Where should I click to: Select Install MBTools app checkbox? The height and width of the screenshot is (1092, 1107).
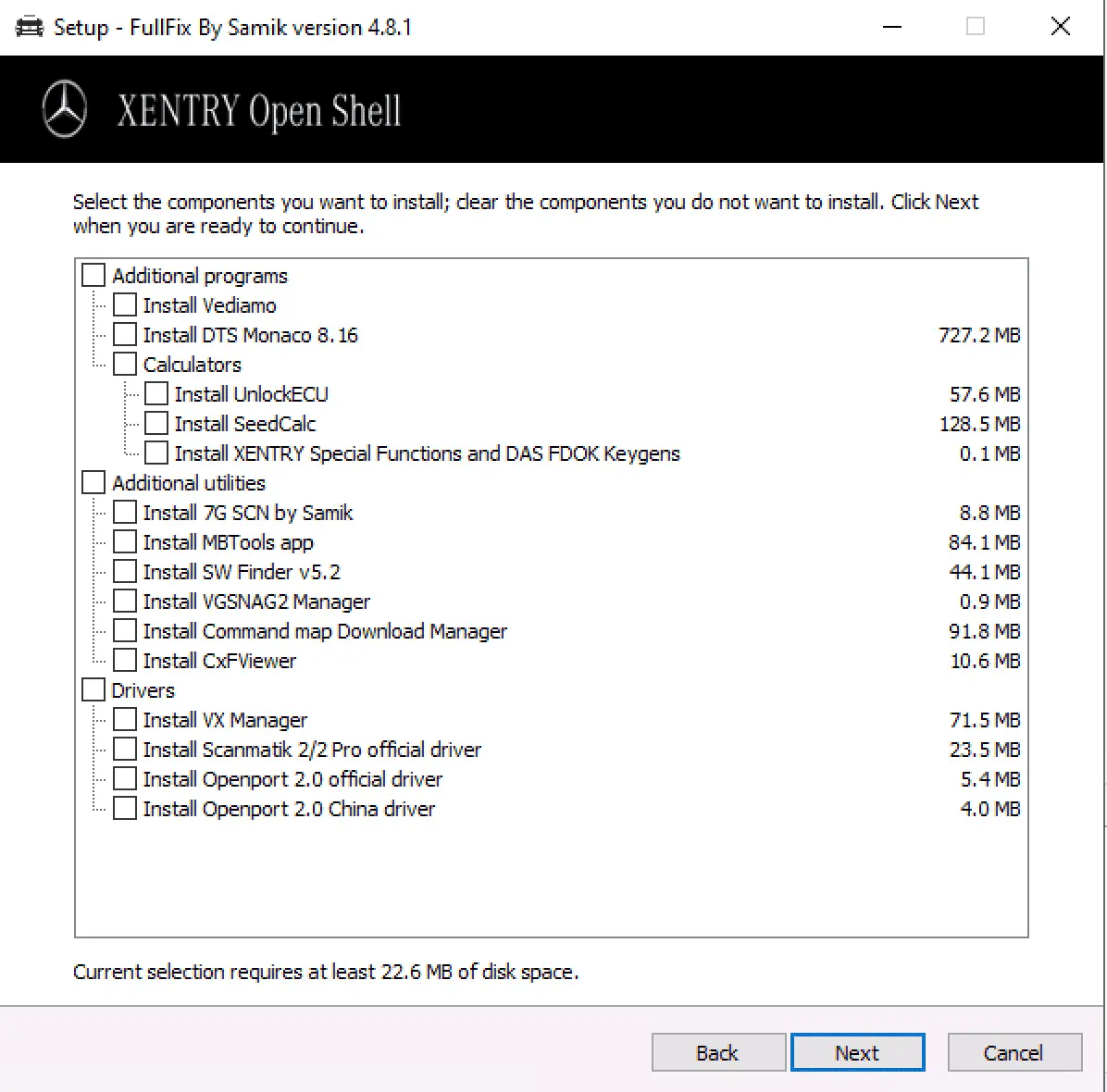coord(124,542)
